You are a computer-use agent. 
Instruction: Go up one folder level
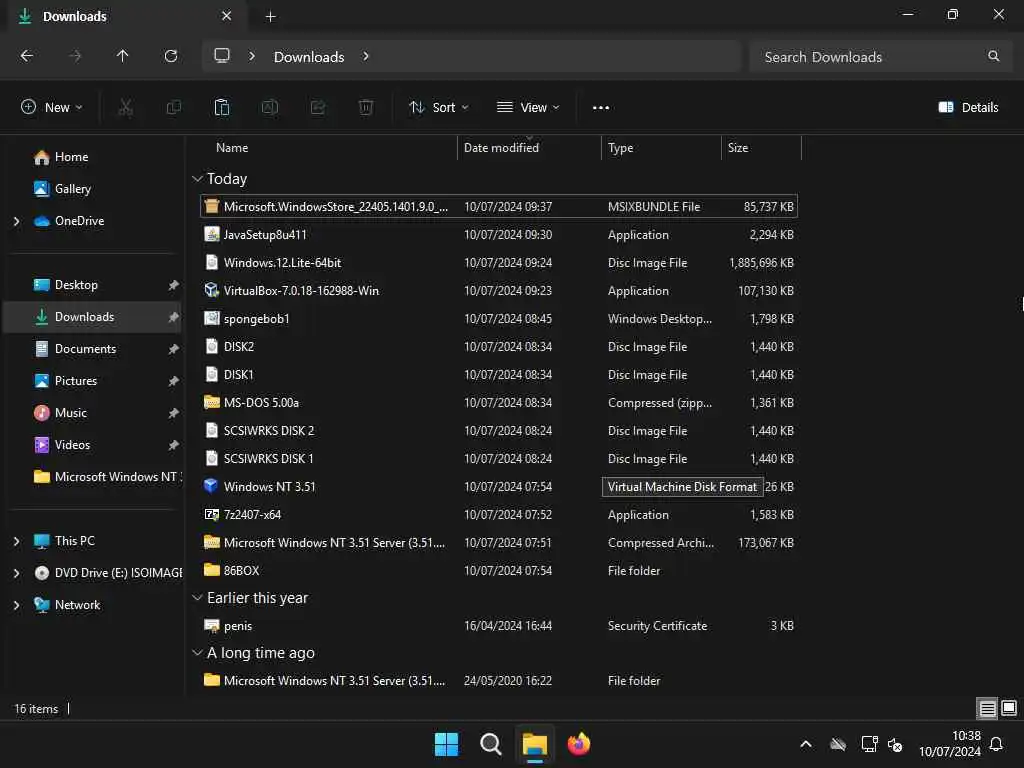pyautogui.click(x=123, y=56)
